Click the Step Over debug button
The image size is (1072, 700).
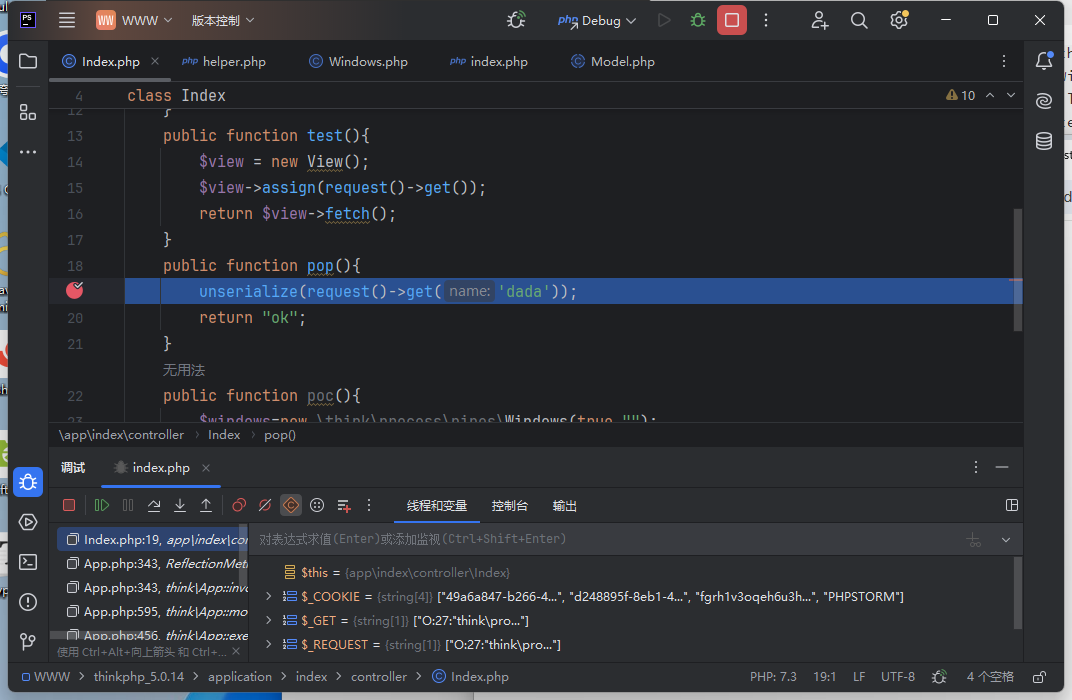[x=154, y=506]
